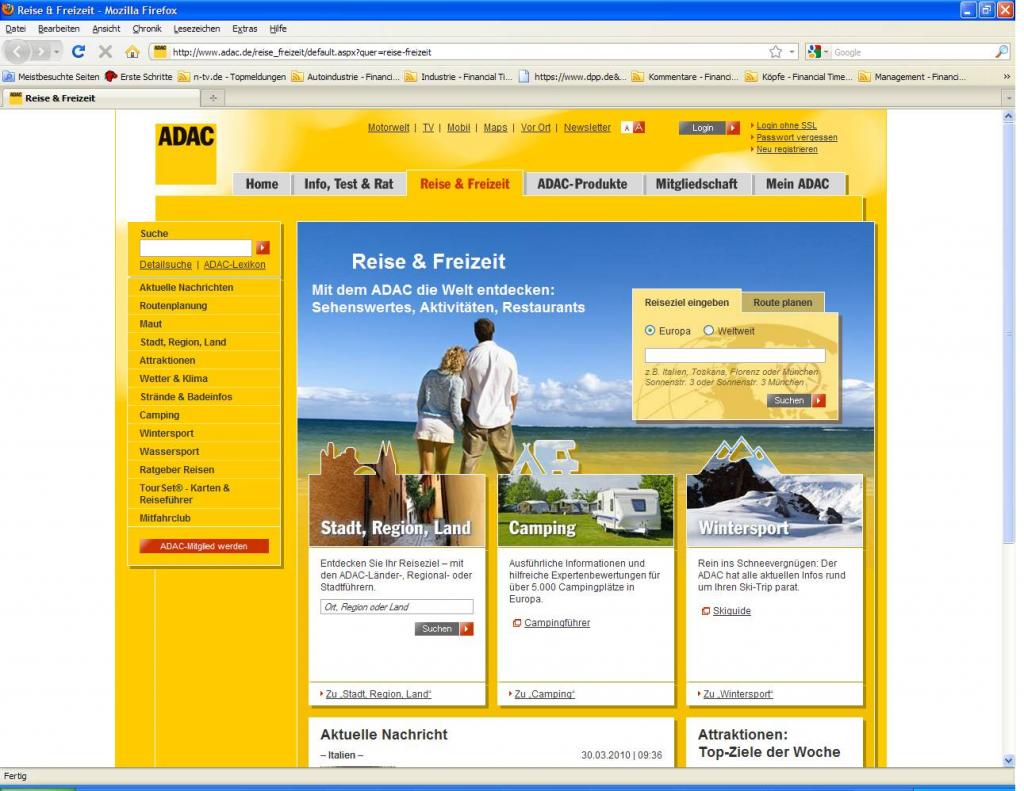Open the n-tv.de Topmeldungen feed bookmark
The width and height of the screenshot is (1024, 791).
click(232, 76)
